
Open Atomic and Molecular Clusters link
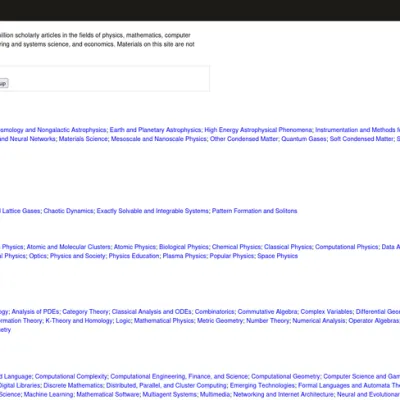pyautogui.click(x=69, y=247)
